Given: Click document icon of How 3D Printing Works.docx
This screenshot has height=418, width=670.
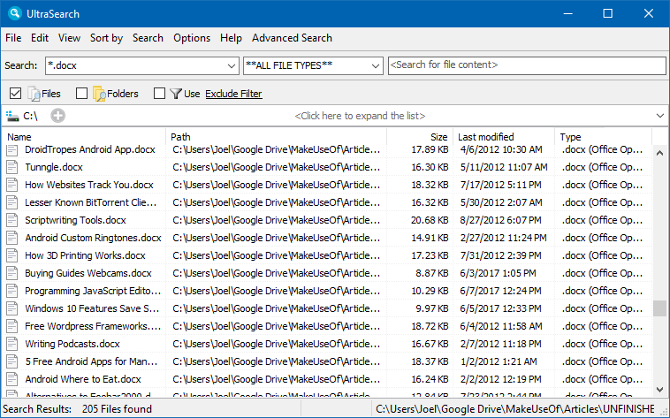Looking at the screenshot, I should (12, 256).
